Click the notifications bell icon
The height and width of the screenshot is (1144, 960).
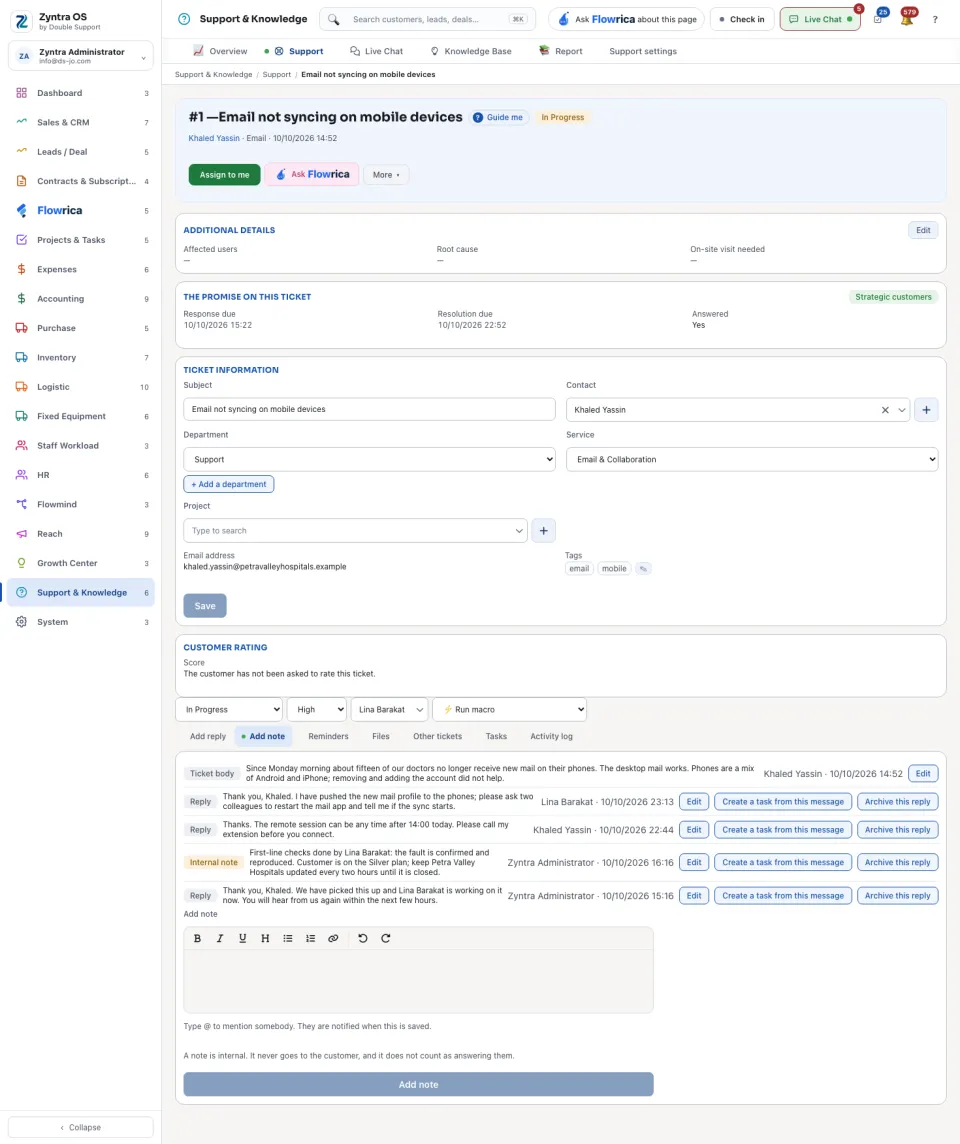(907, 20)
